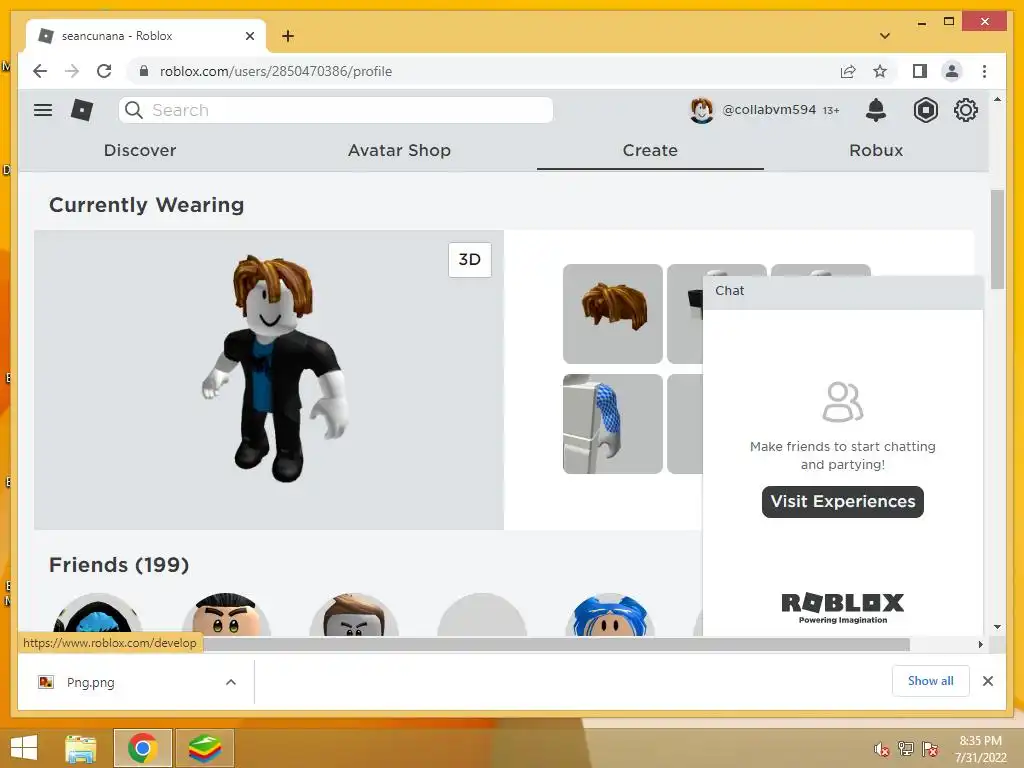Viewport: 1024px width, 768px height.
Task: Toggle the avatar 3D view button
Action: [470, 260]
